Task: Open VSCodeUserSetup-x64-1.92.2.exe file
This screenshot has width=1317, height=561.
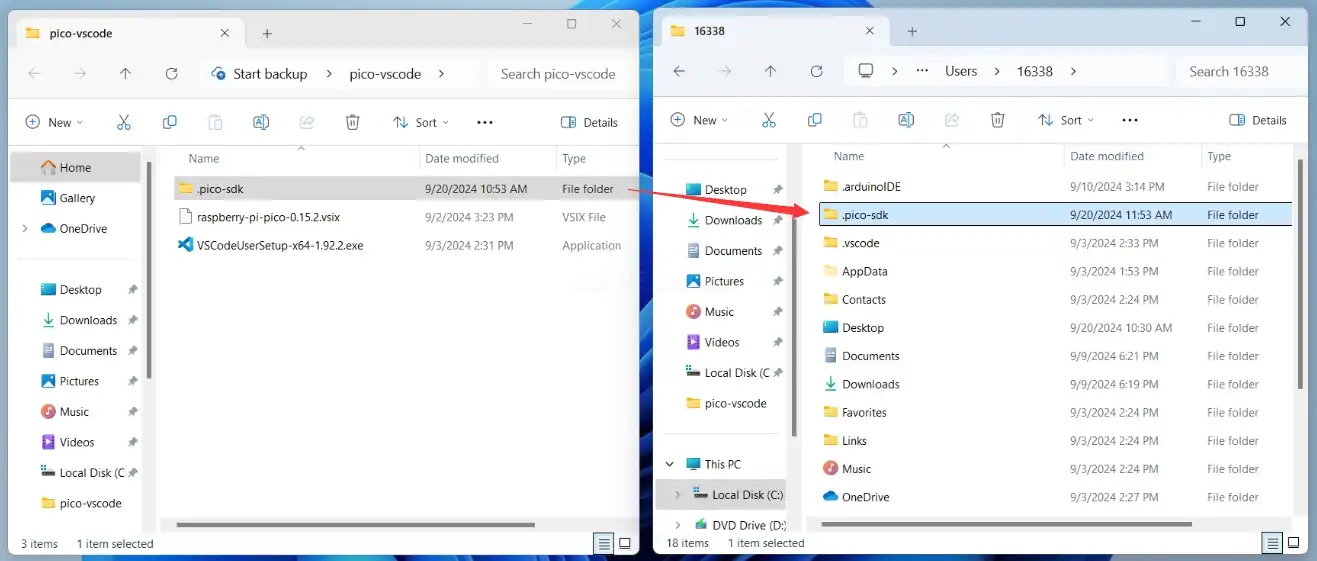Action: tap(279, 245)
